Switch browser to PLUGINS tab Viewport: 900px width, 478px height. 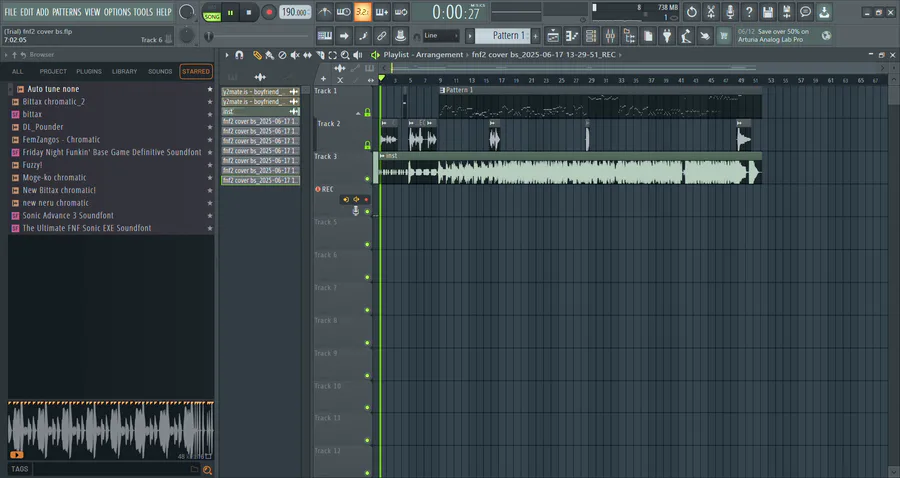(89, 72)
